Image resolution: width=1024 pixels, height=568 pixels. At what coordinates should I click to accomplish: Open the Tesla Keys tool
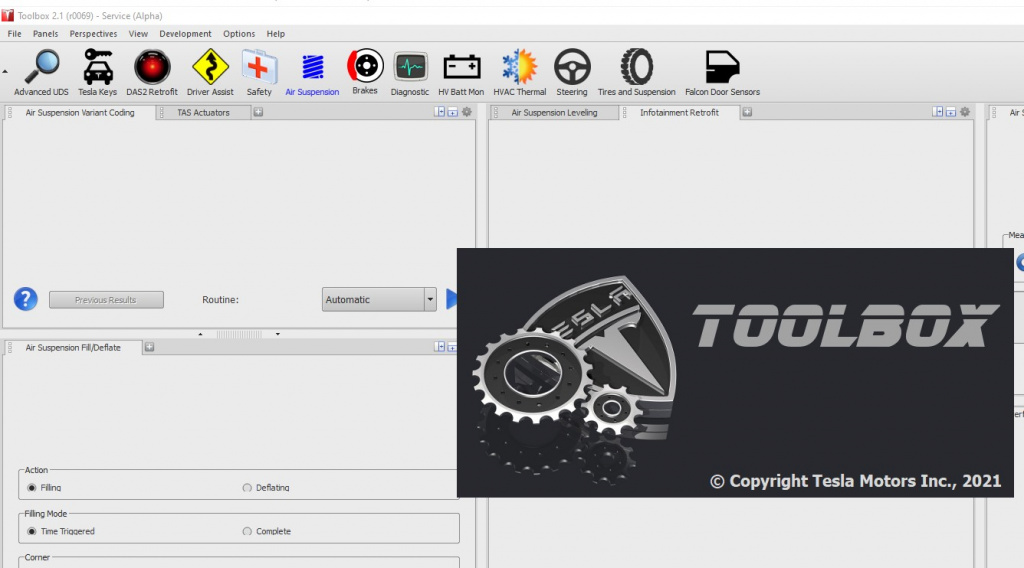pos(97,73)
